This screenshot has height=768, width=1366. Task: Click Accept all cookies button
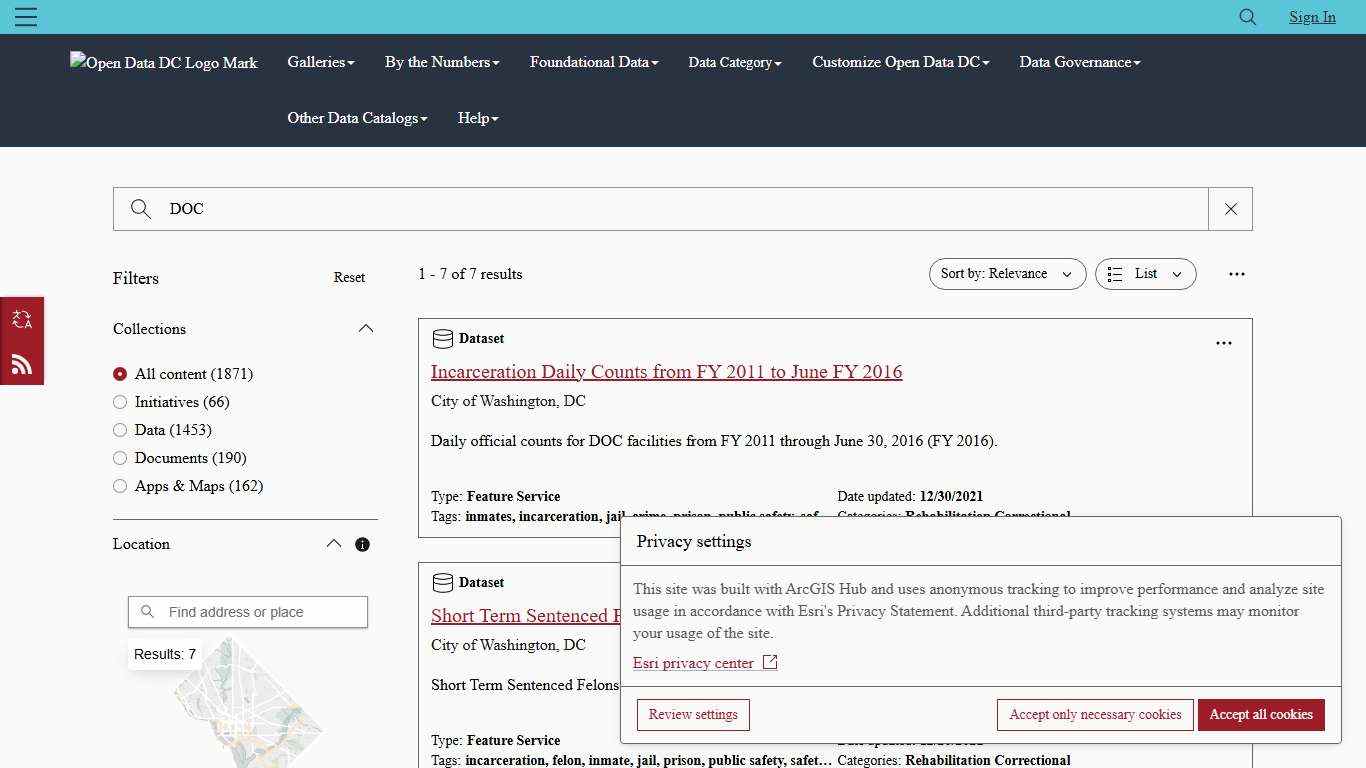click(1260, 715)
